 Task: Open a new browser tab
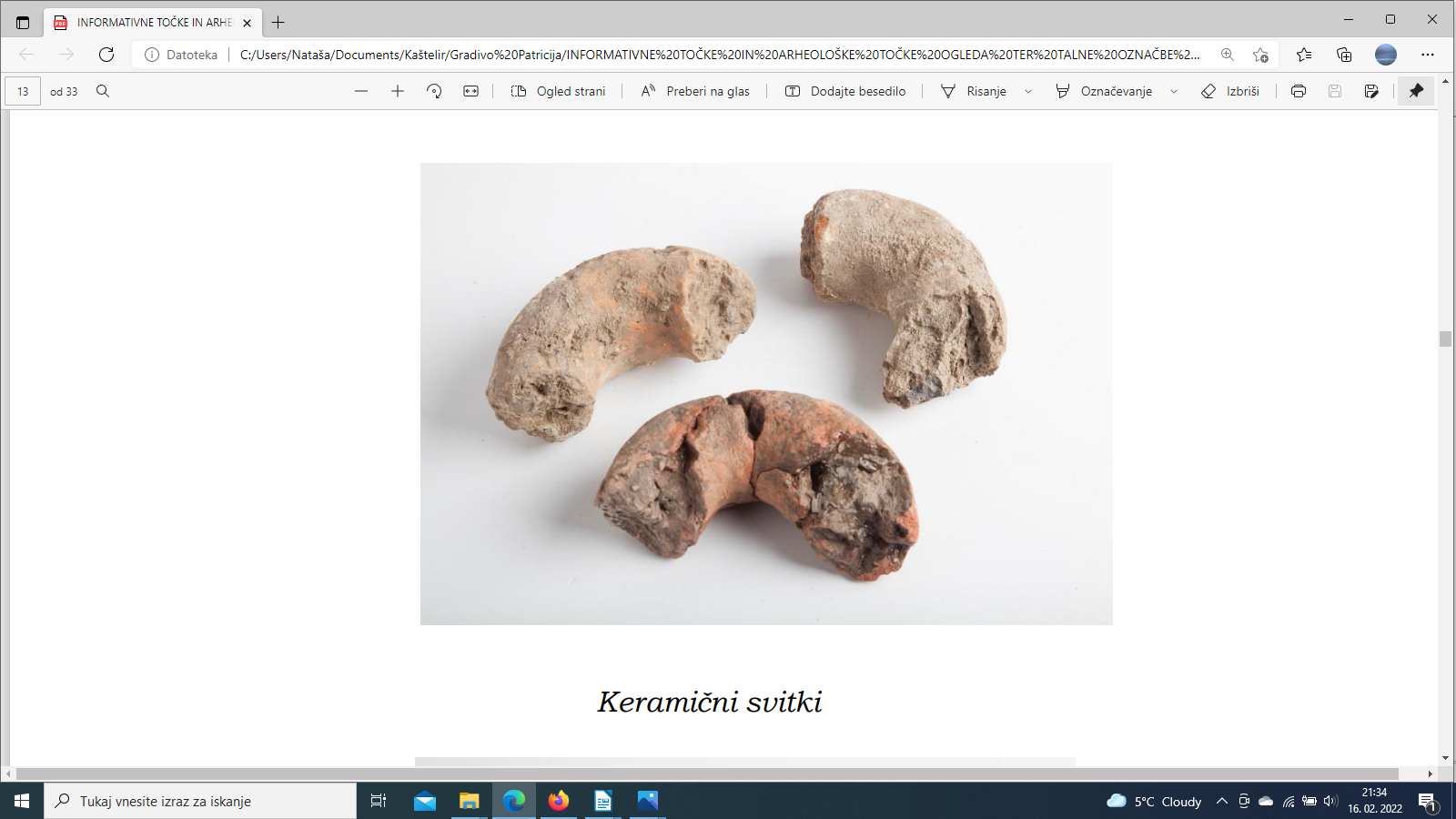(x=278, y=23)
